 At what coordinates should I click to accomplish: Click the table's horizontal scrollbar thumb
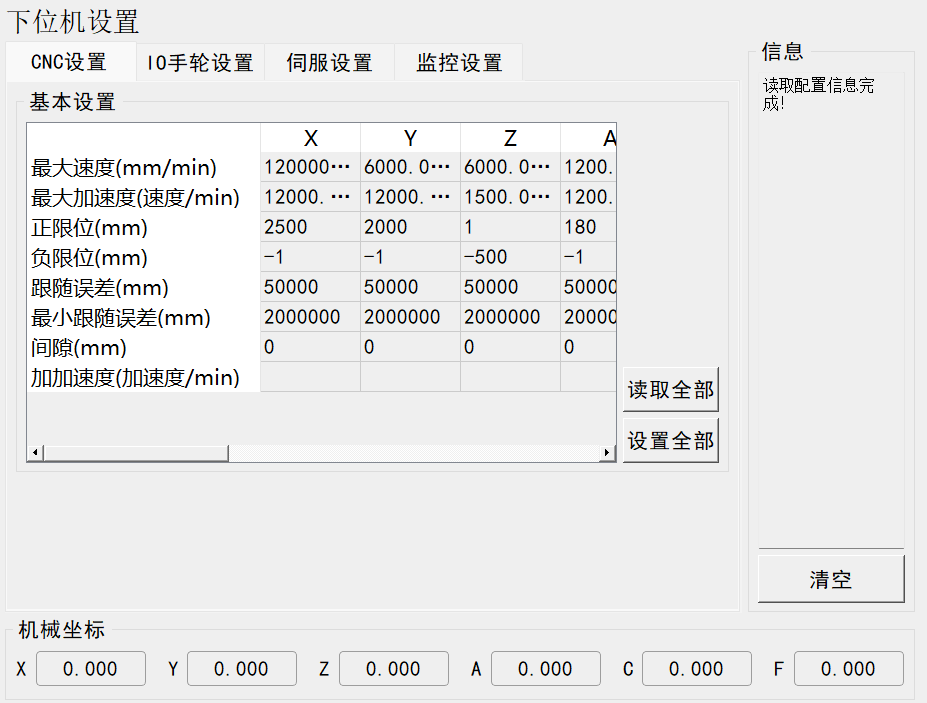135,453
